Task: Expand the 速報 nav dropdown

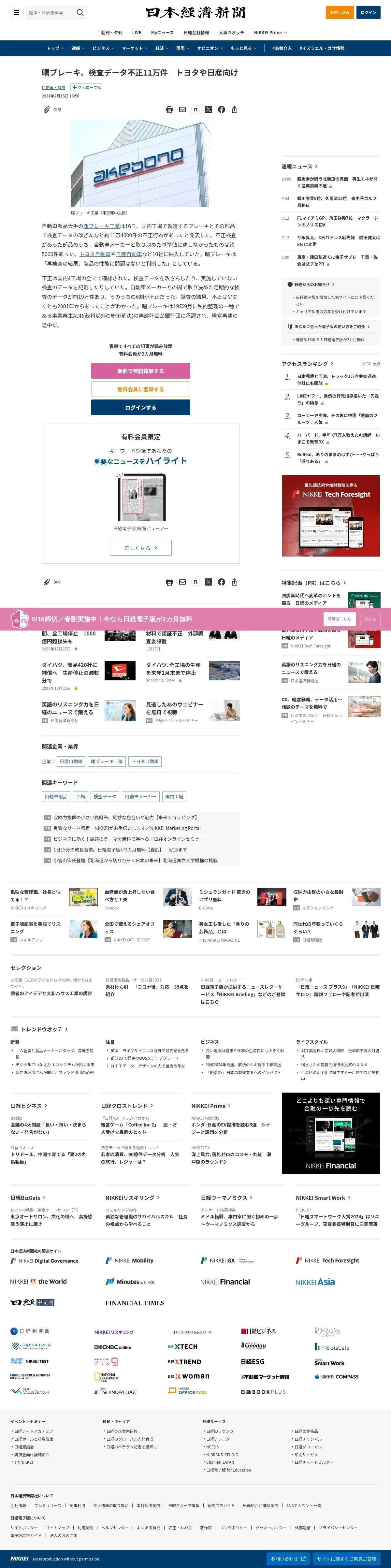Action: point(78,48)
